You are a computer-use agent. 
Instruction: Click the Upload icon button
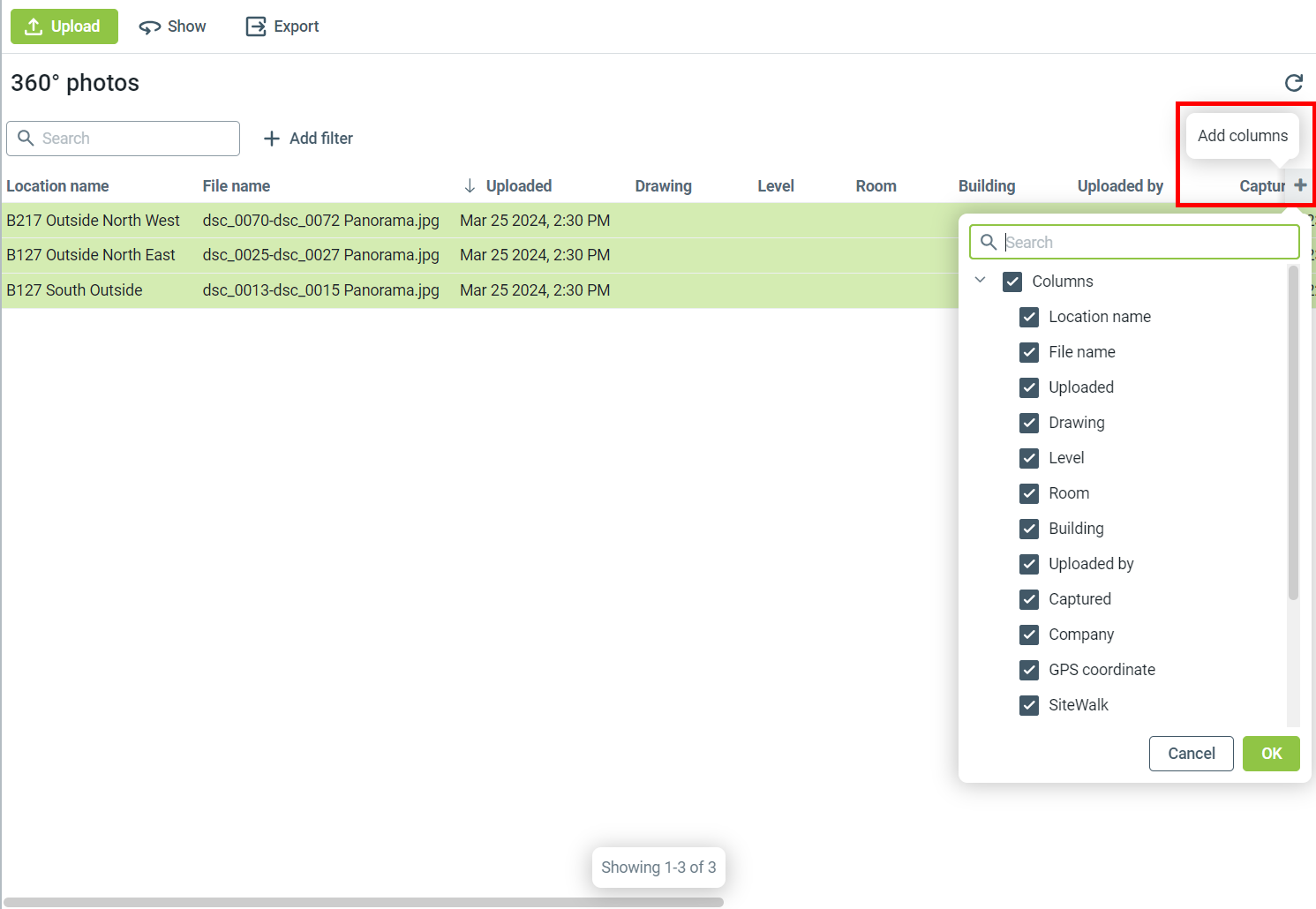pos(34,26)
